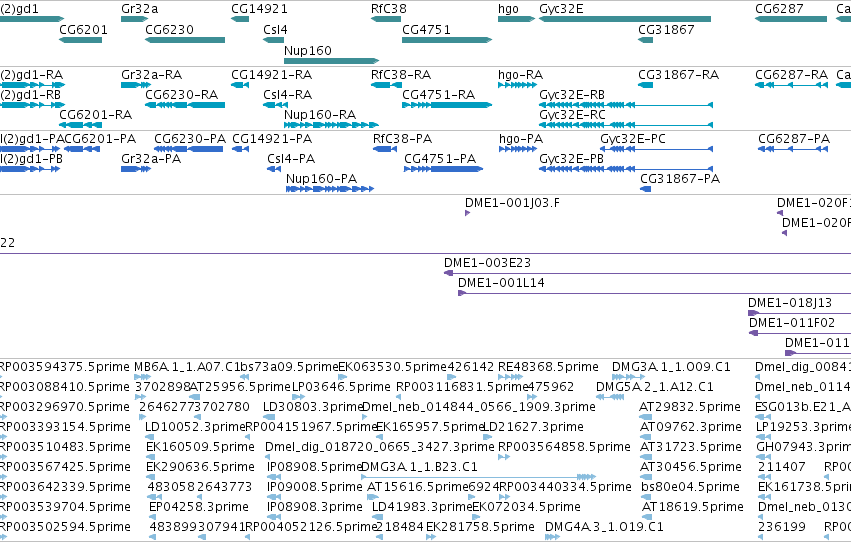Click the CG14921 gene feature
851x542 pixels.
[x=240, y=19]
